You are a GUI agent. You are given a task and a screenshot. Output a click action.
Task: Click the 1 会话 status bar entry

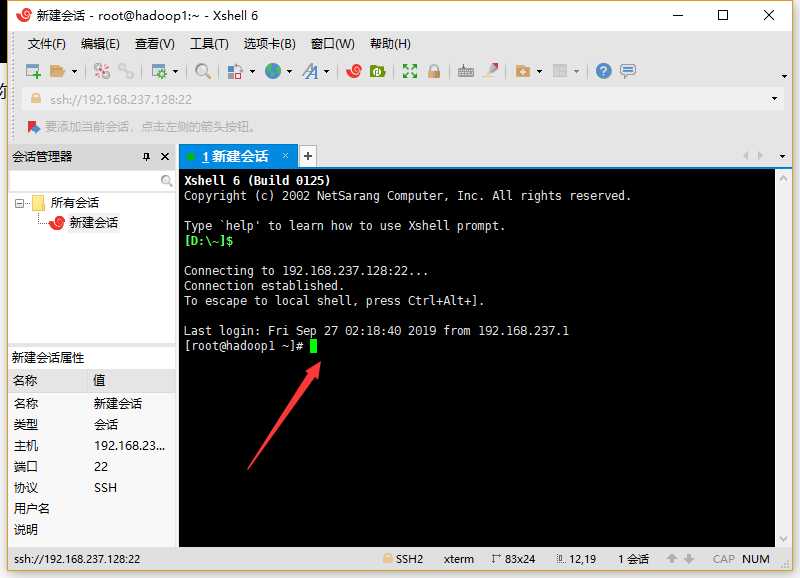point(633,559)
